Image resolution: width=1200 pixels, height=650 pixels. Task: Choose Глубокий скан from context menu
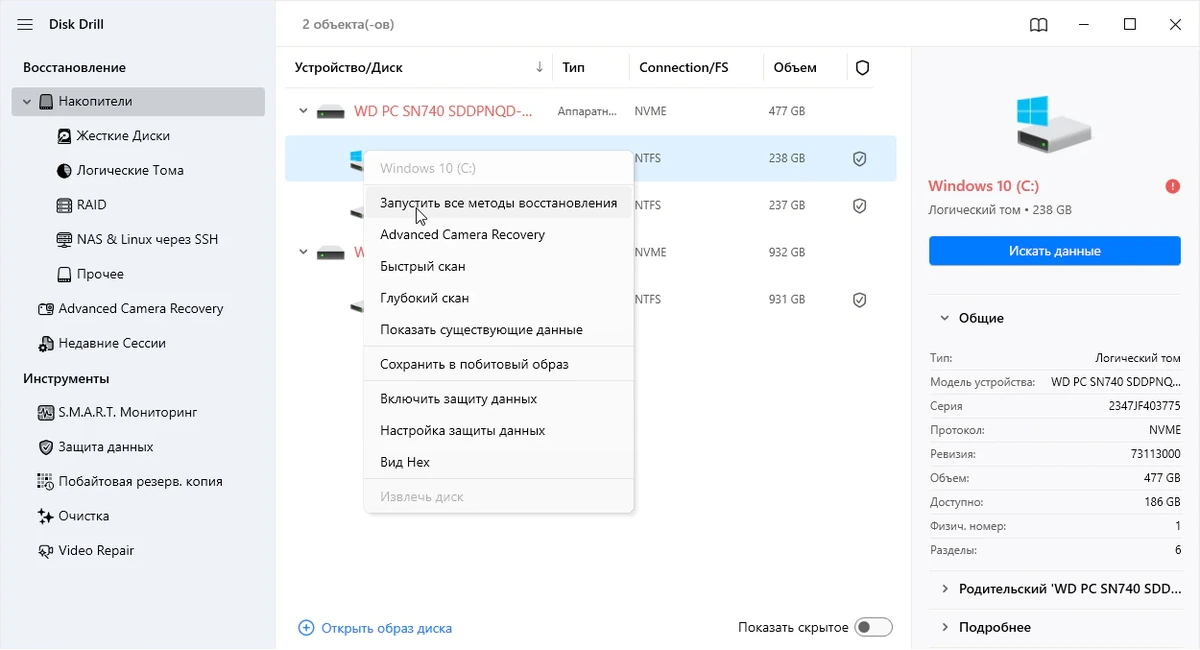(499, 298)
